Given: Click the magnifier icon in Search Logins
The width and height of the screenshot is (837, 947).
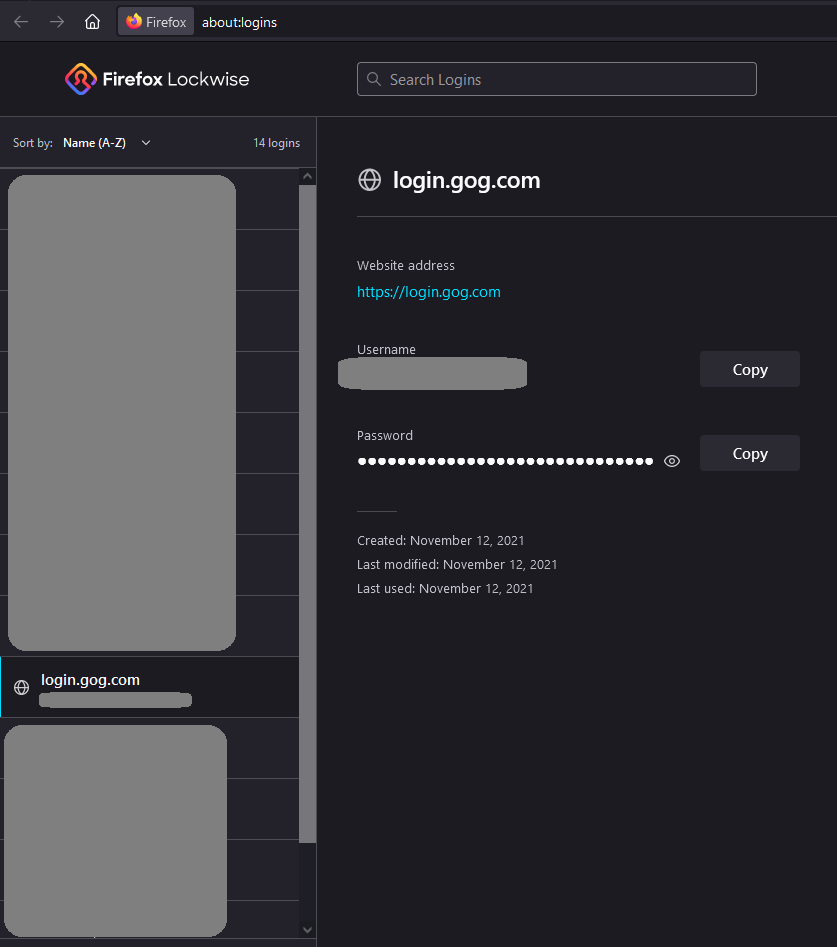Looking at the screenshot, I should point(374,79).
